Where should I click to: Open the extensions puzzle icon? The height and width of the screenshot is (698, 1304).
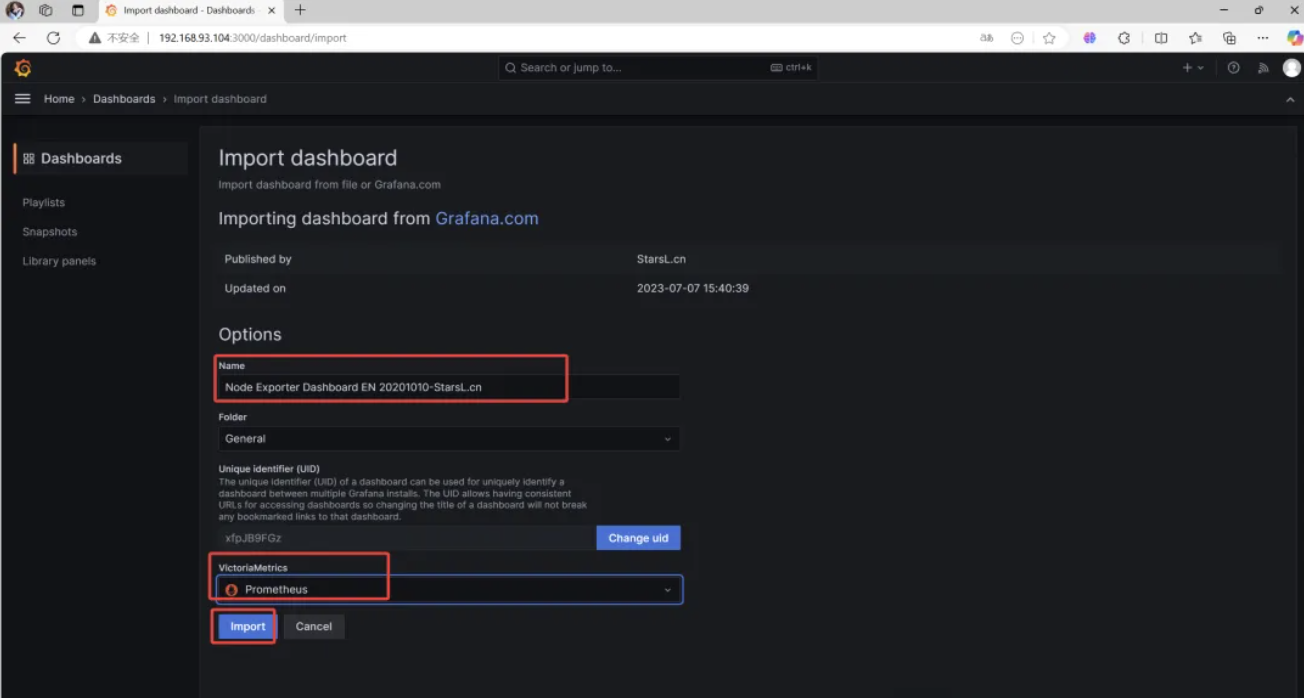click(x=1124, y=38)
